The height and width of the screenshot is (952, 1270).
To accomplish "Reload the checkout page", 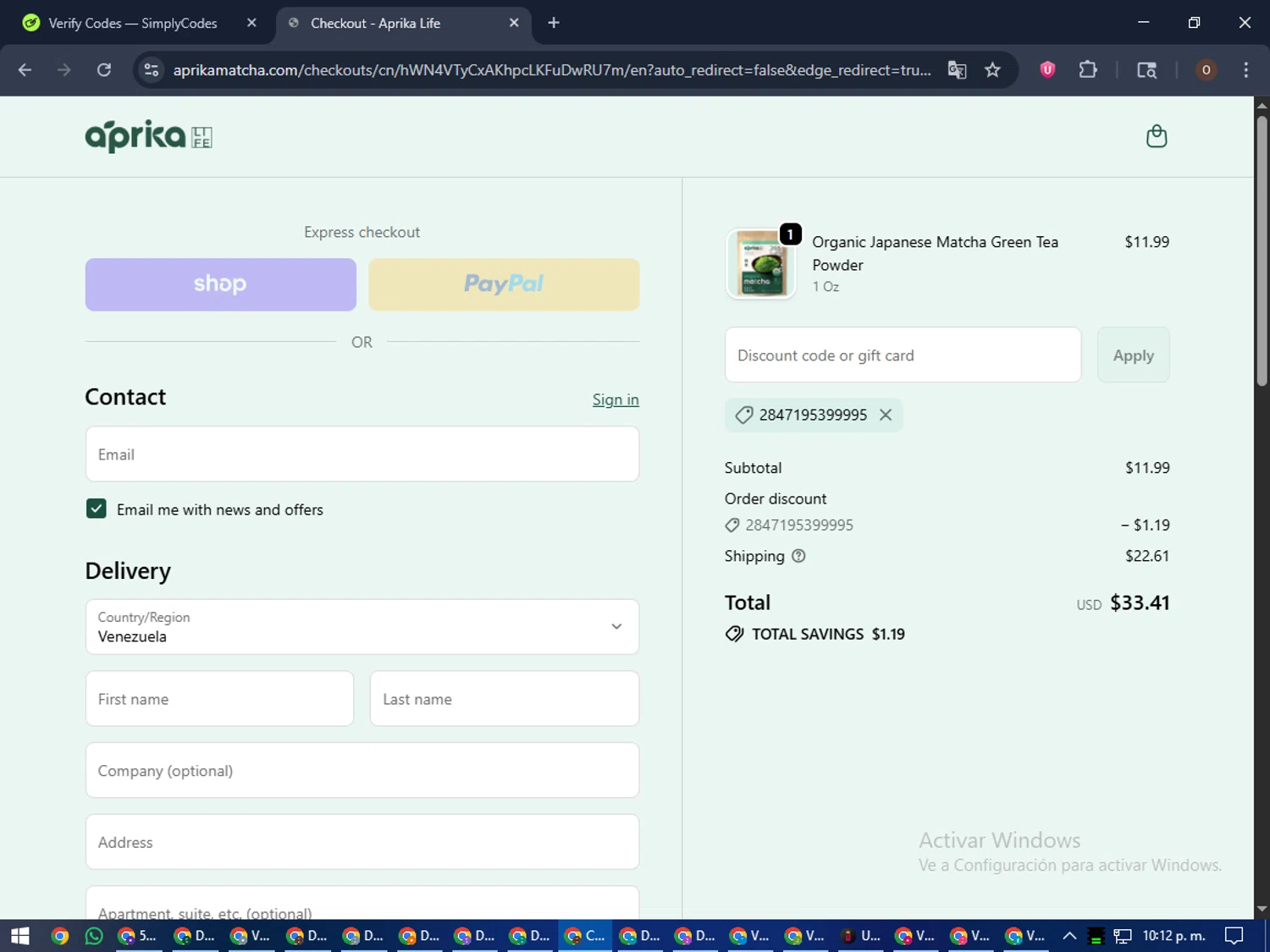I will [104, 70].
